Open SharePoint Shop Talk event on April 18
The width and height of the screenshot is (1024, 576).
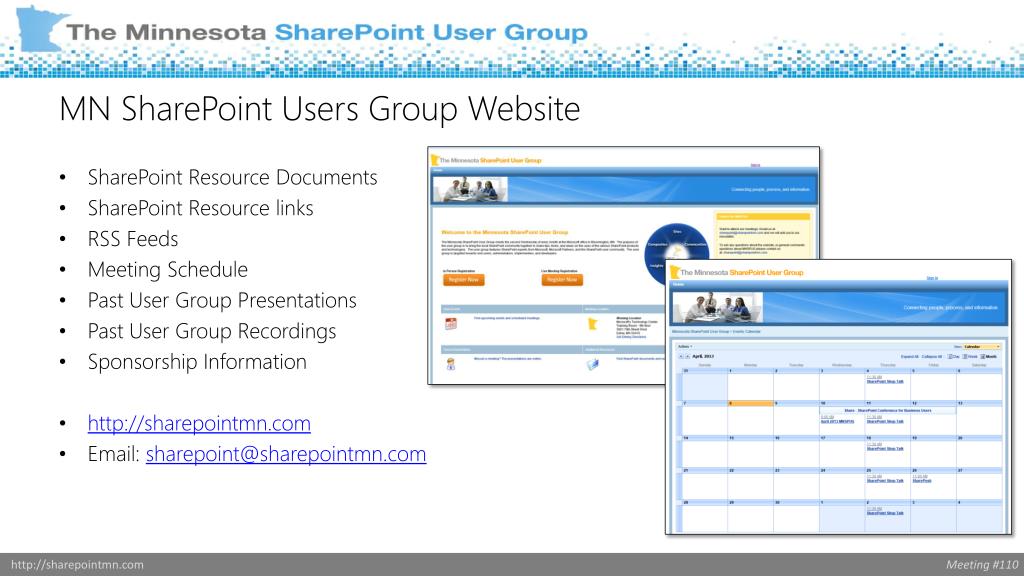click(x=885, y=449)
